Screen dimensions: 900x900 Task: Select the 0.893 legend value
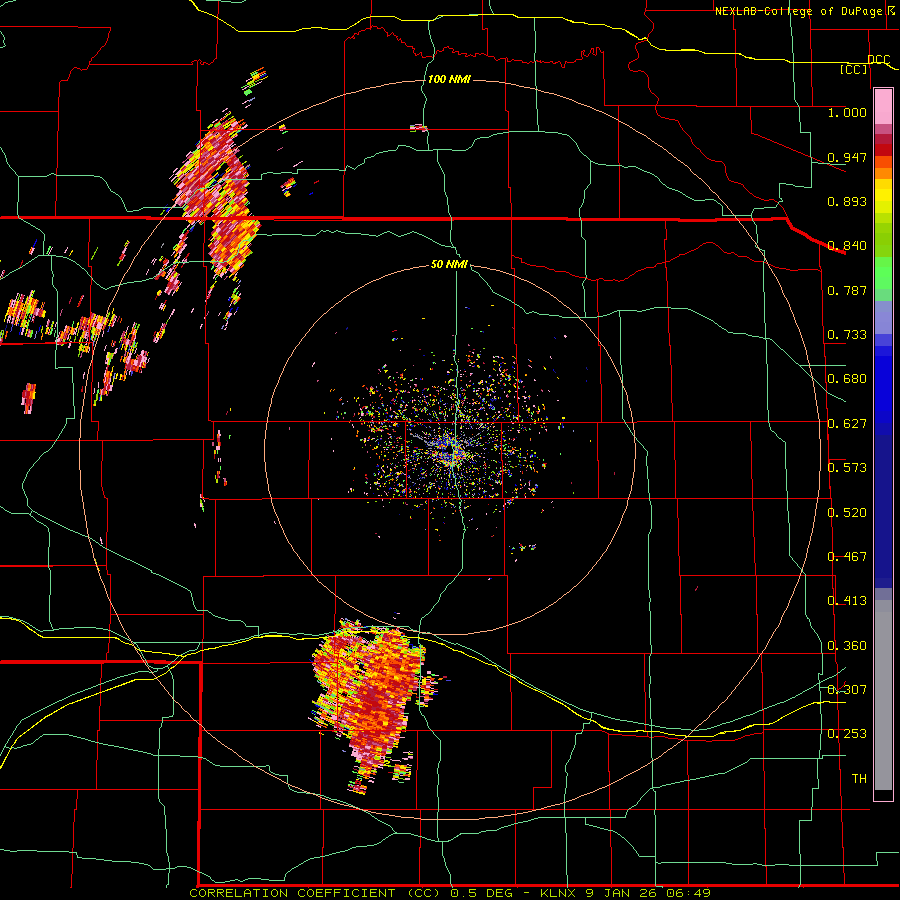847,201
